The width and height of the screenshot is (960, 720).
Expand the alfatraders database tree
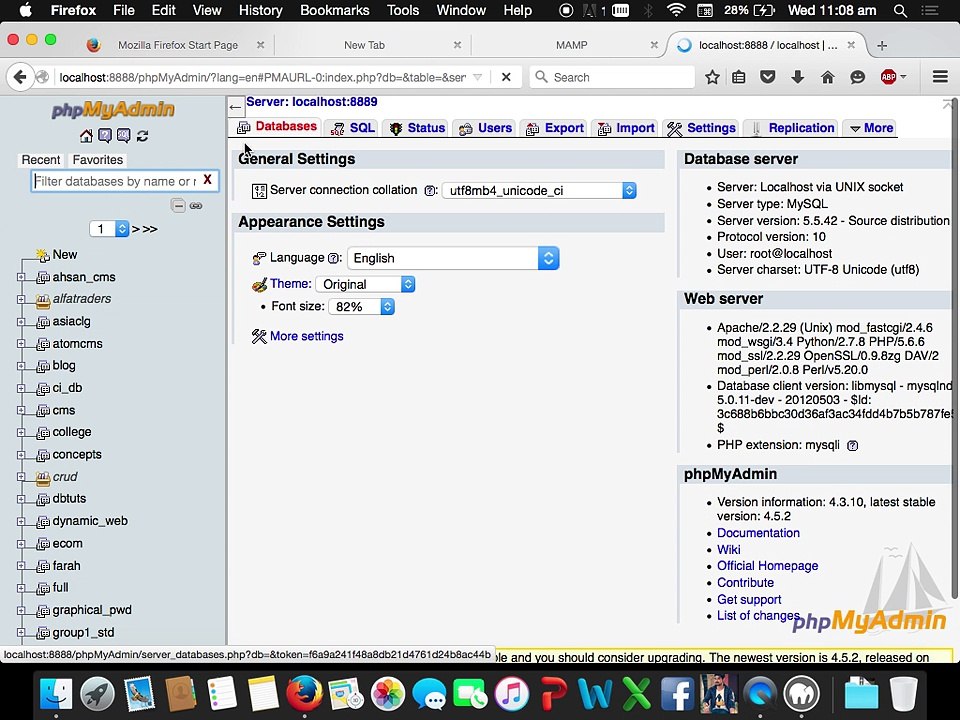[x=21, y=299]
